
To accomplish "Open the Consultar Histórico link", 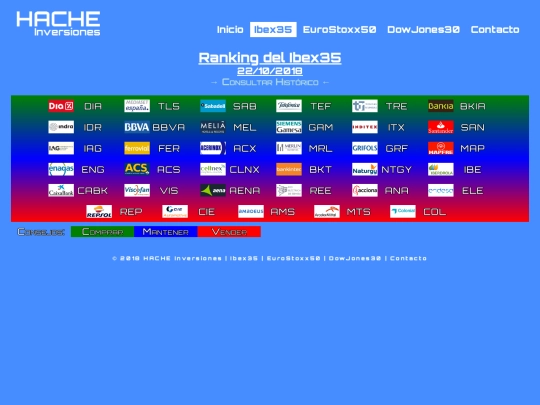I will 270,82.
